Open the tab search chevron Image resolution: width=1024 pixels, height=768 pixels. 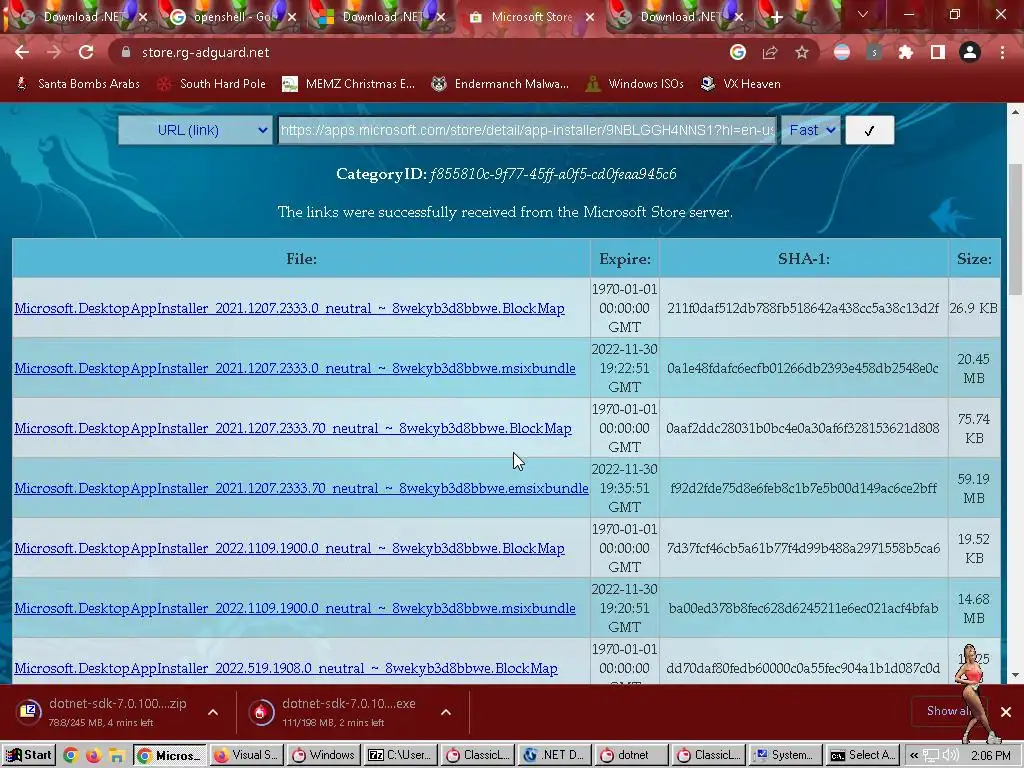click(863, 14)
